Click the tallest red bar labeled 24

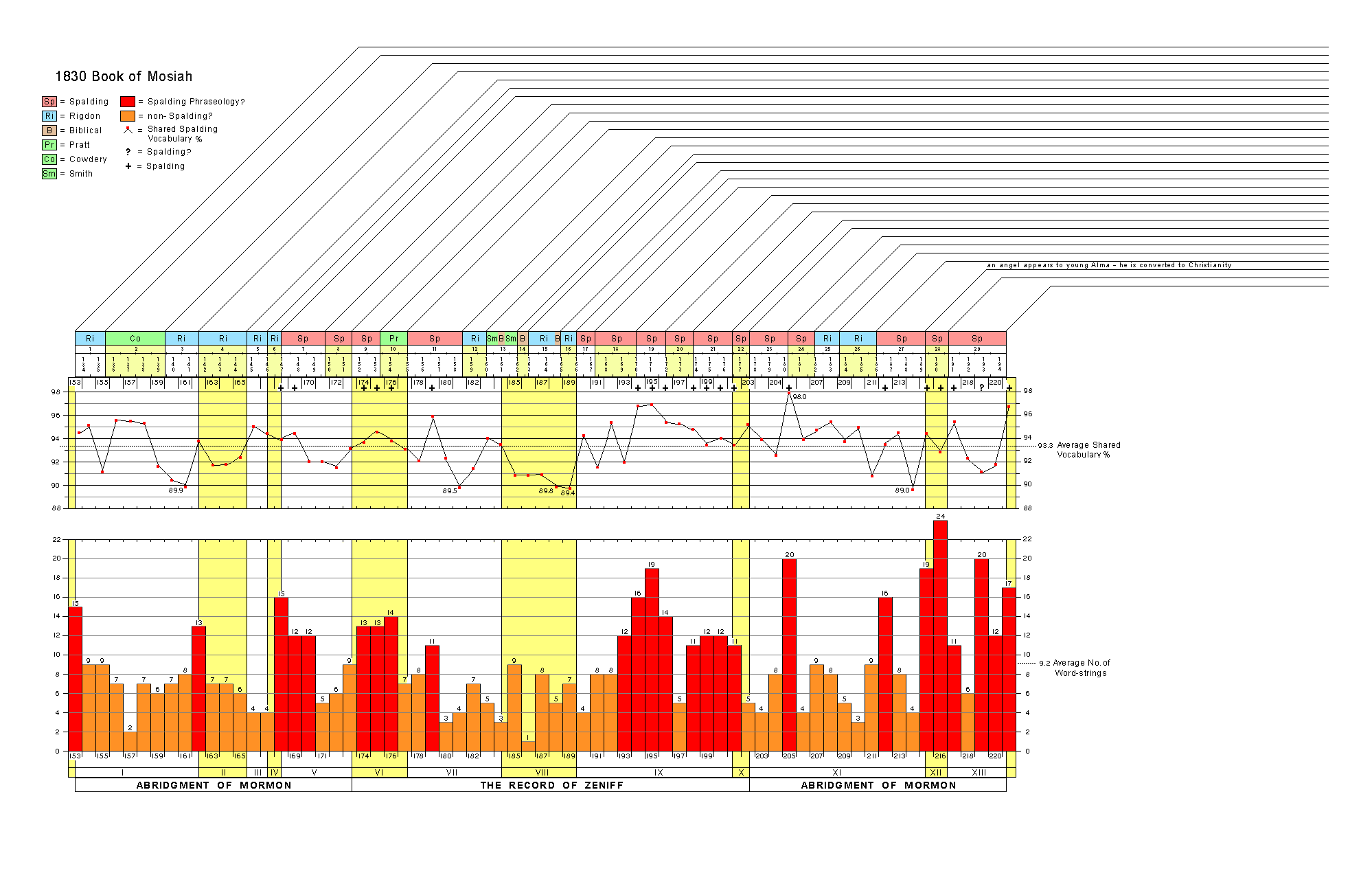pyautogui.click(x=940, y=635)
